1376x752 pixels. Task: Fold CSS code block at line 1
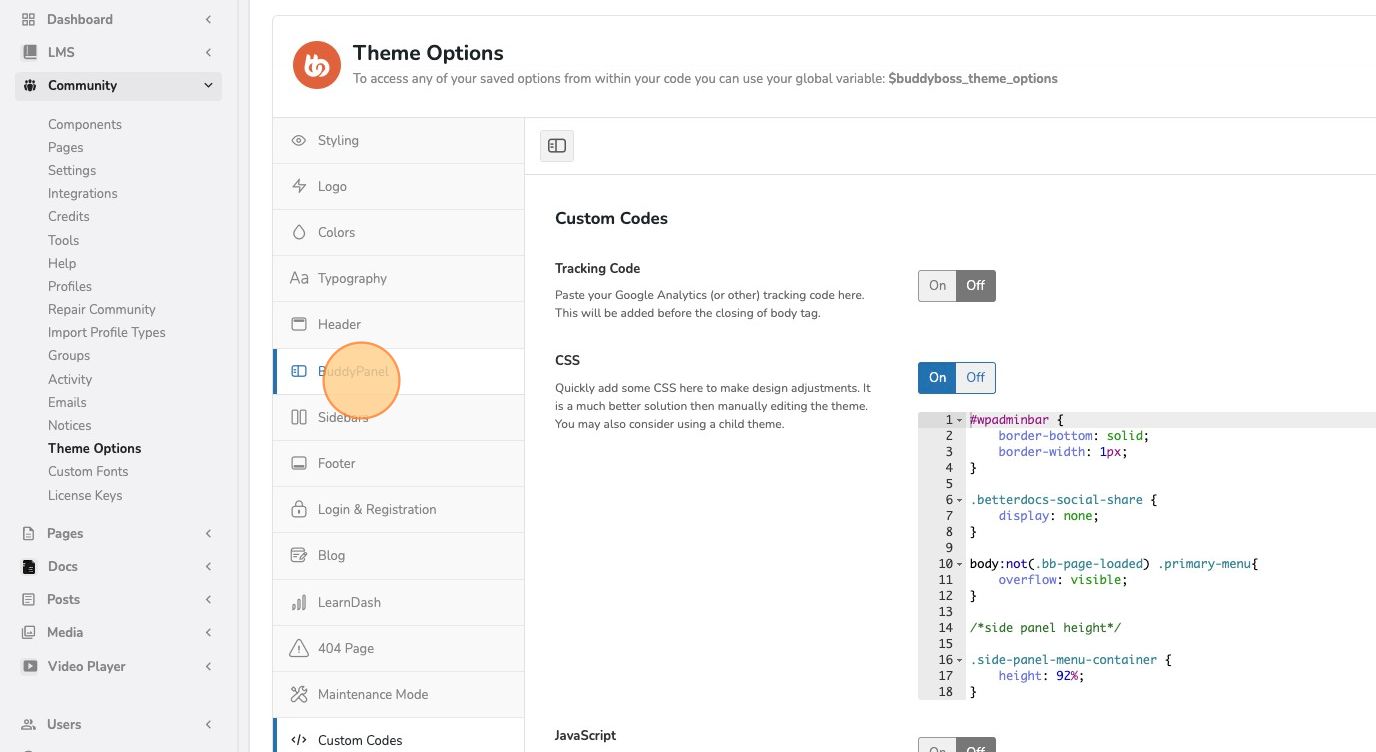click(960, 420)
